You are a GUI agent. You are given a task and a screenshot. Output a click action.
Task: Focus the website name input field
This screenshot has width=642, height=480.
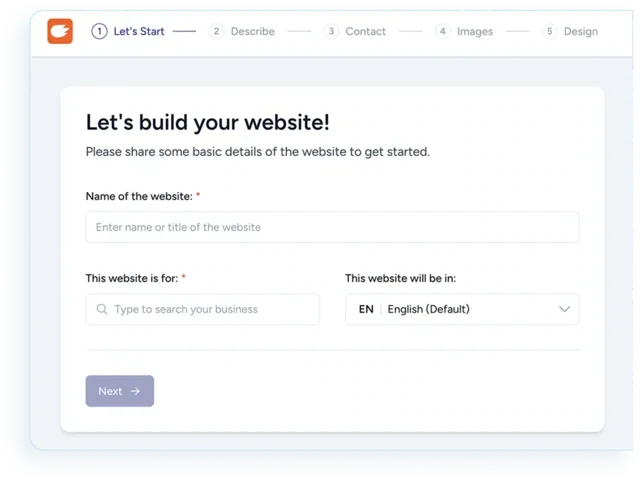point(332,227)
